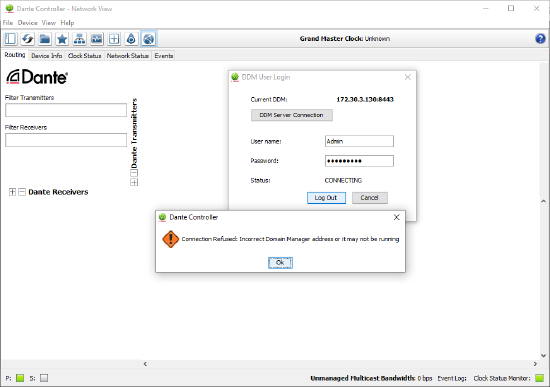Click the primary P status indicator

(x=20, y=378)
